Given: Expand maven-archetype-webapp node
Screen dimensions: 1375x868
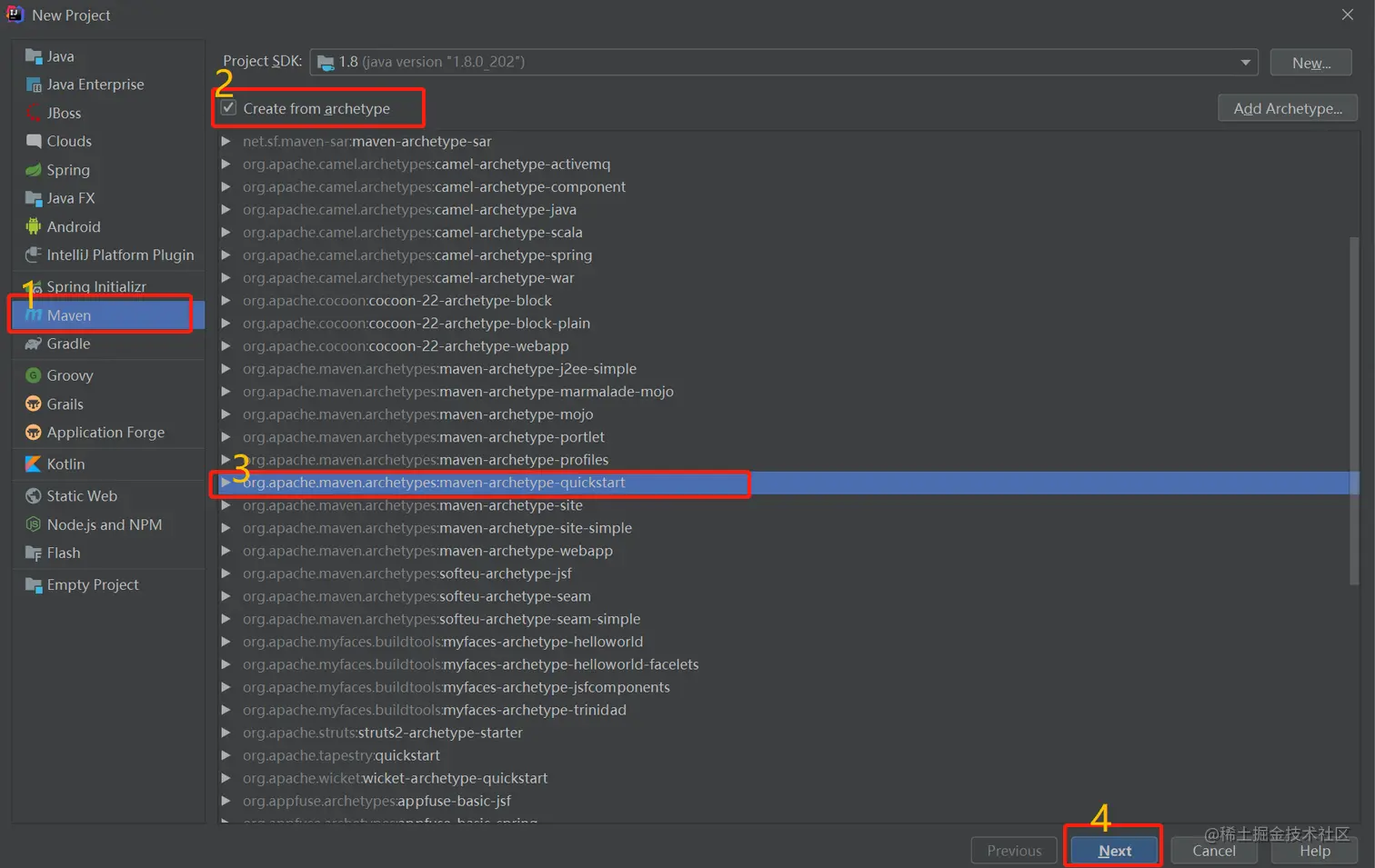Looking at the screenshot, I should [x=226, y=550].
